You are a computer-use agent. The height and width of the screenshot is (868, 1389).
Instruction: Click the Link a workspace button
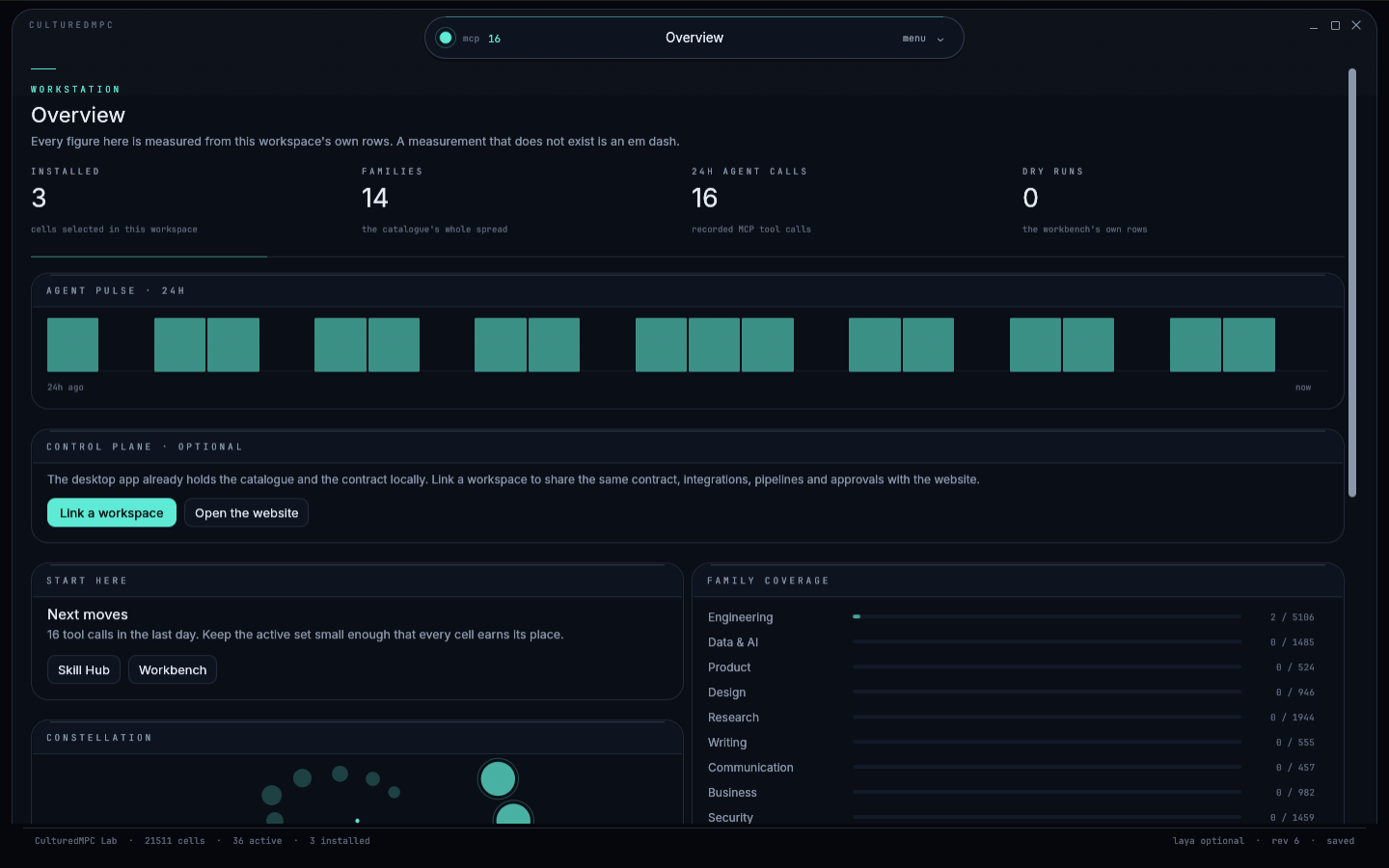112,513
